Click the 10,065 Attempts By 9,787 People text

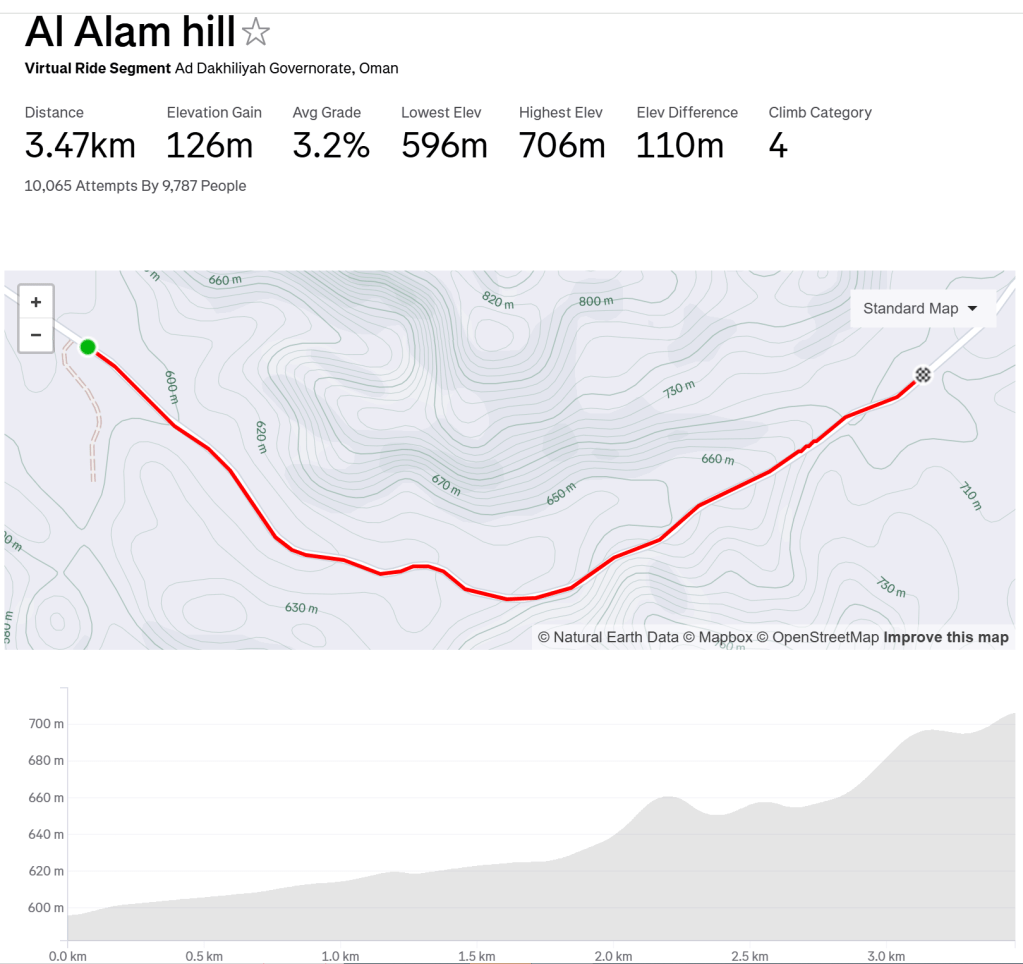point(135,186)
